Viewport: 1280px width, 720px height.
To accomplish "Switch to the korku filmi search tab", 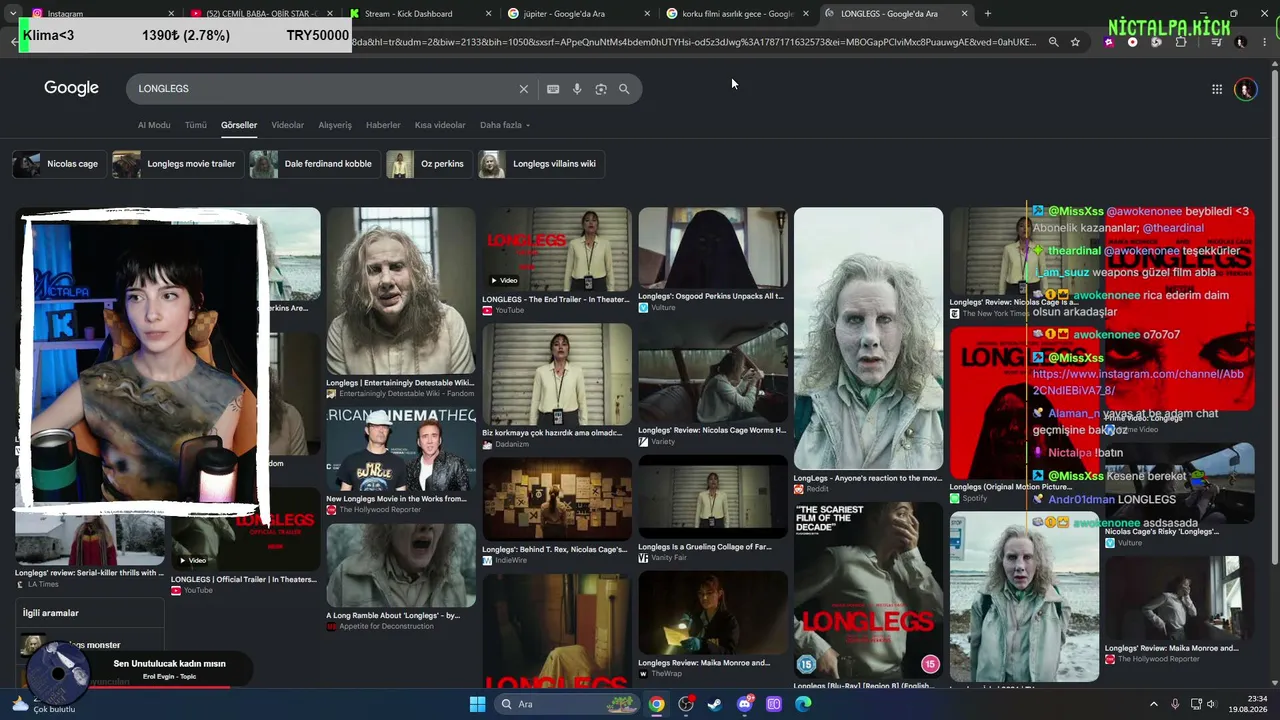I will [737, 14].
